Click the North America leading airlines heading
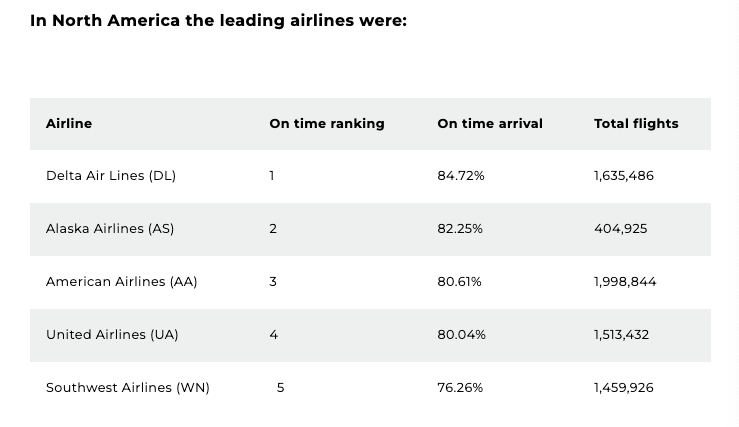The image size is (739, 427). [x=218, y=21]
